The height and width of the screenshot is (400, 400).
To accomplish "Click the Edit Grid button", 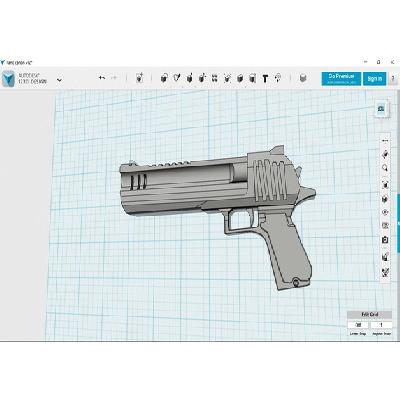I will [x=370, y=315].
